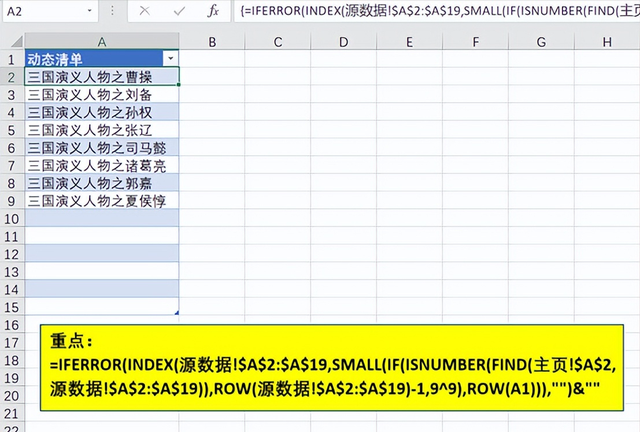This screenshot has width=640, height=432.
Task: Select column E header
Action: click(x=409, y=42)
